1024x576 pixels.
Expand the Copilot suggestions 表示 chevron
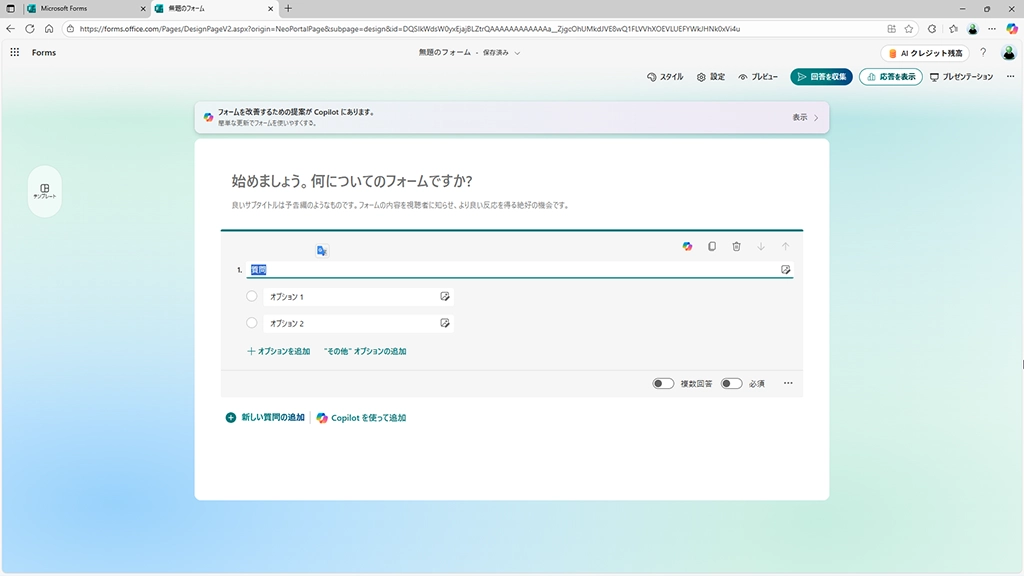click(x=816, y=118)
